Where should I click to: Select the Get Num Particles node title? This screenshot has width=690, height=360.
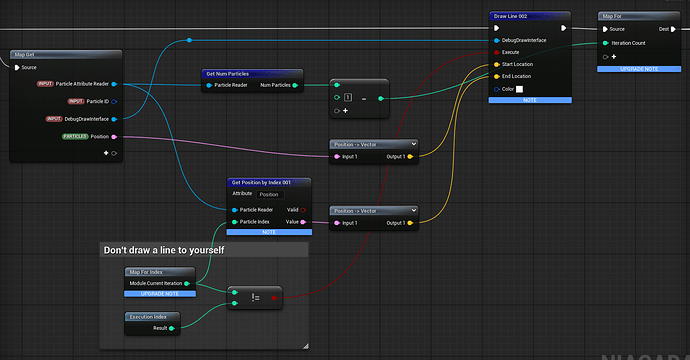point(228,73)
